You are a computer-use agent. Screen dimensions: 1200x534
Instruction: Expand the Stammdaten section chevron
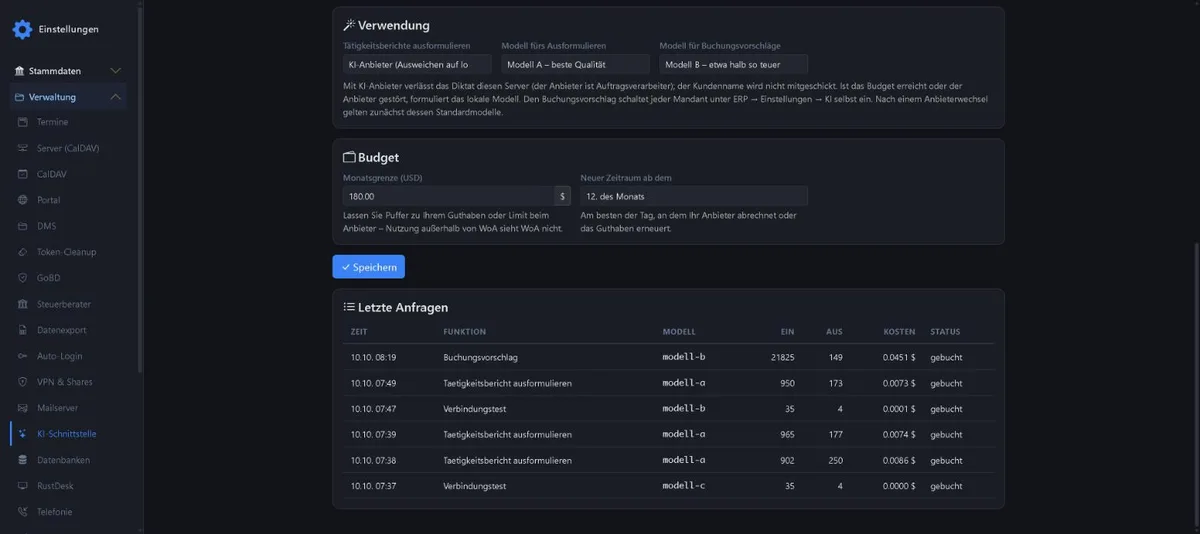pyautogui.click(x=116, y=71)
